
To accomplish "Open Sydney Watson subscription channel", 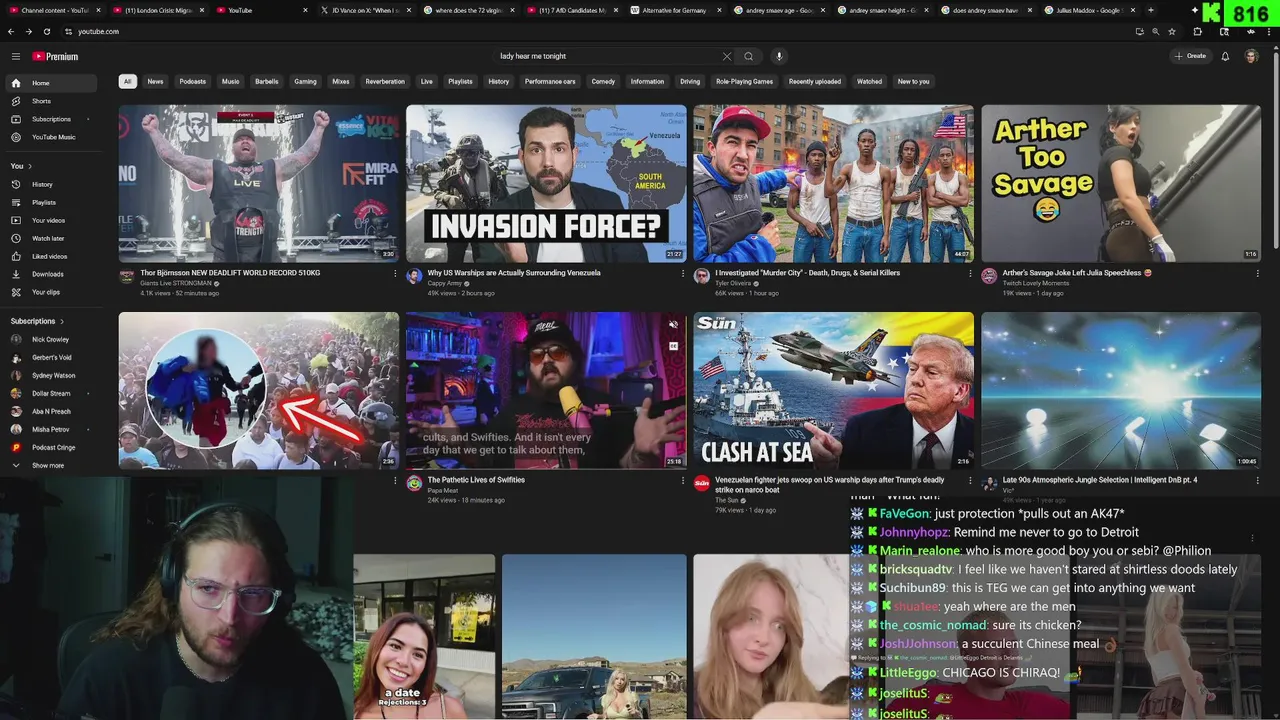I will tap(52, 375).
